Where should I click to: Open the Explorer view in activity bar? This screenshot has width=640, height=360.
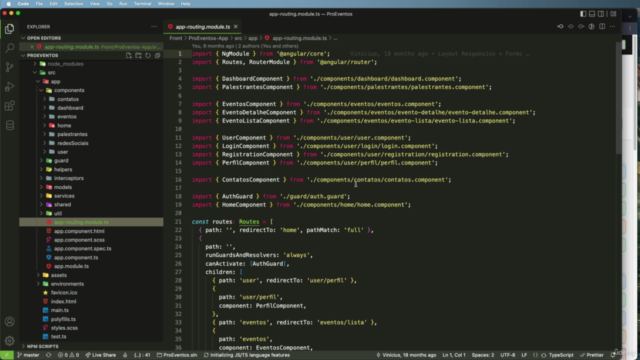[x=9, y=29]
